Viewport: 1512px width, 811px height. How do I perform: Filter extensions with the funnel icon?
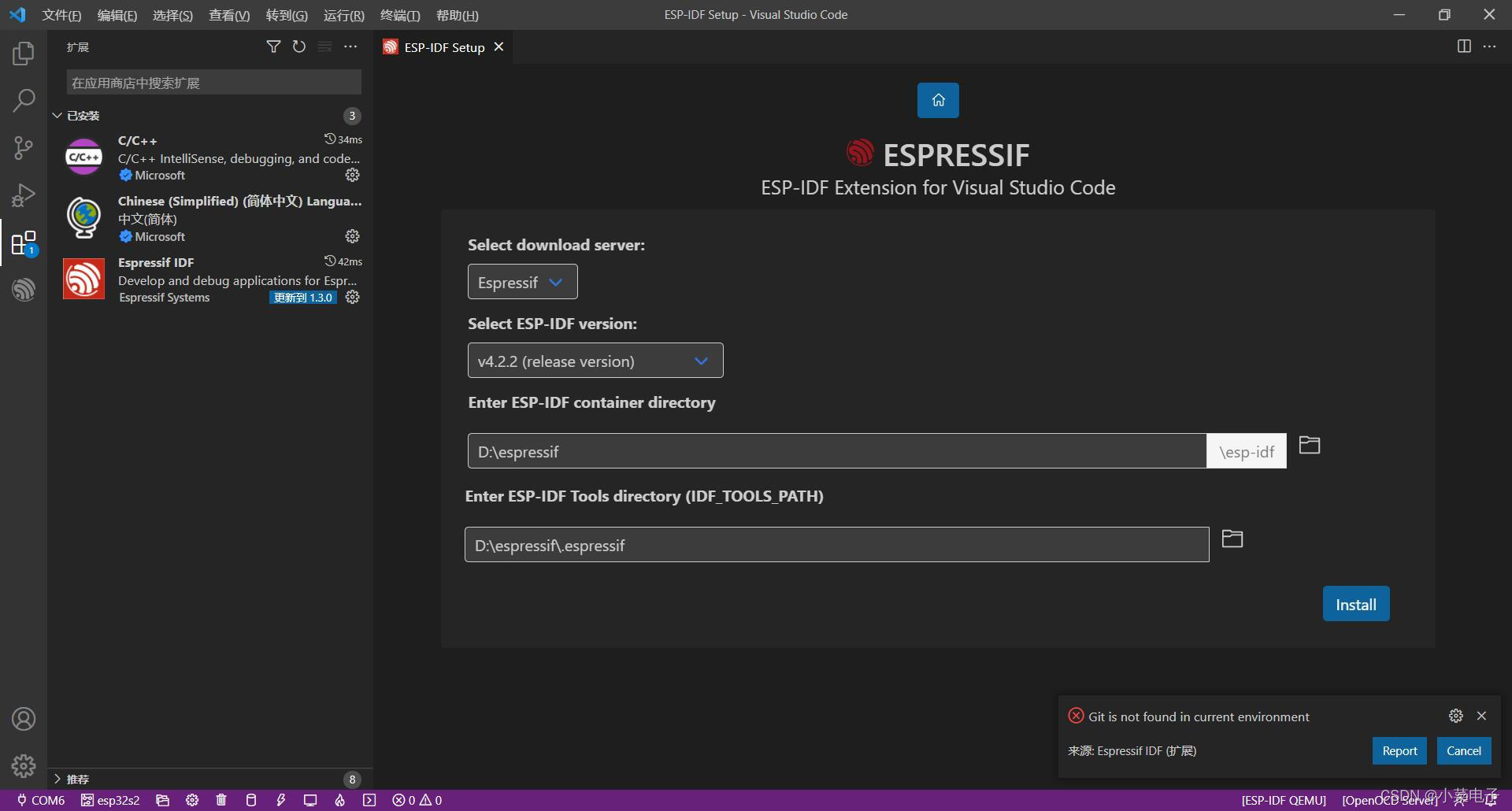[x=273, y=46]
